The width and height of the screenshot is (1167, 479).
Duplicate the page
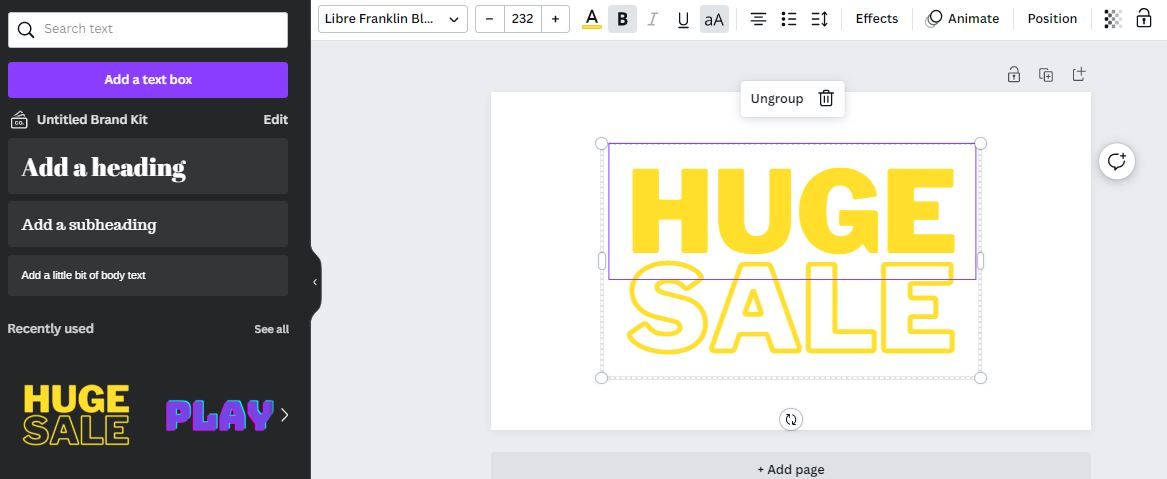(1046, 74)
